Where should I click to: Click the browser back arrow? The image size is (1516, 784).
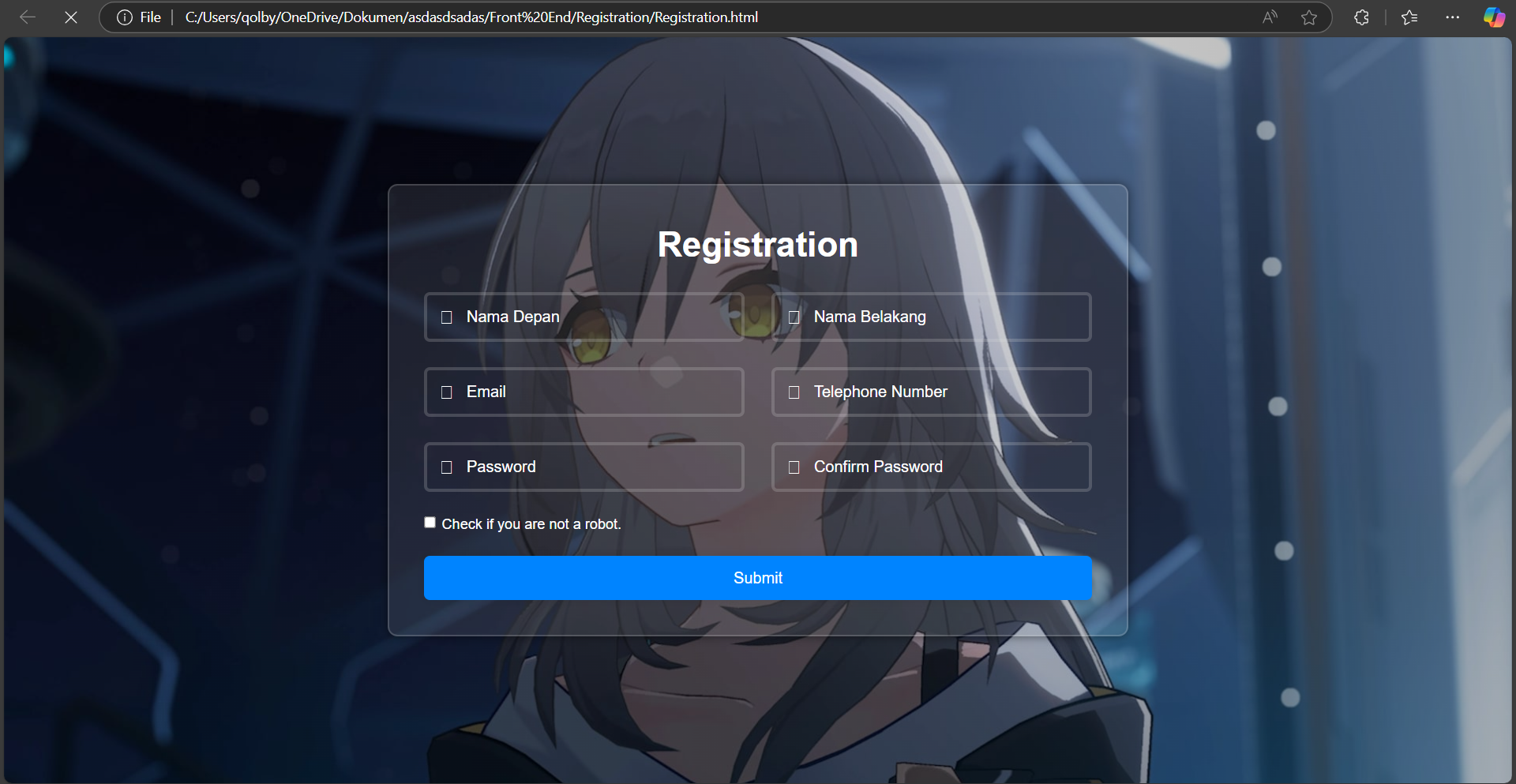coord(28,17)
